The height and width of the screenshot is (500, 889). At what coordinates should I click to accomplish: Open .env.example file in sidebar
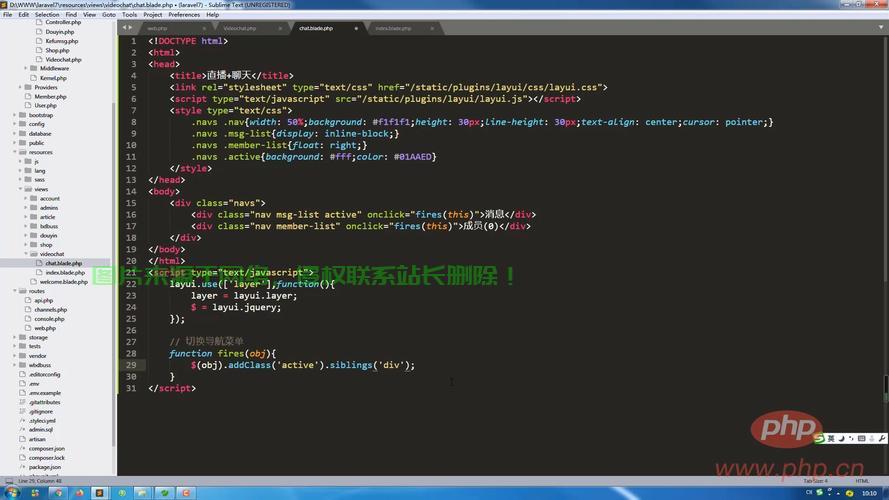(45, 393)
